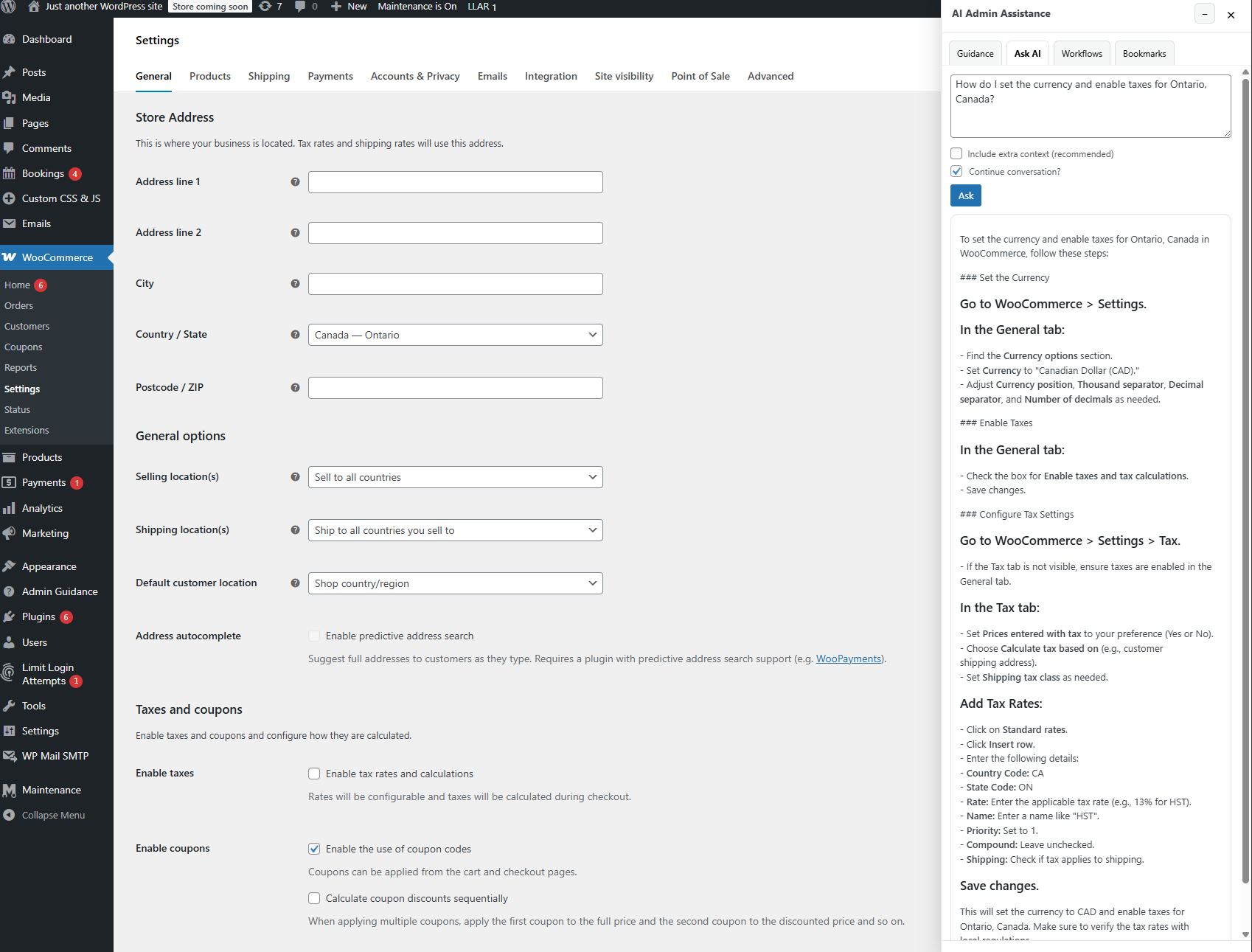Click the Custom CSS & JS plus icon

(x=9, y=198)
